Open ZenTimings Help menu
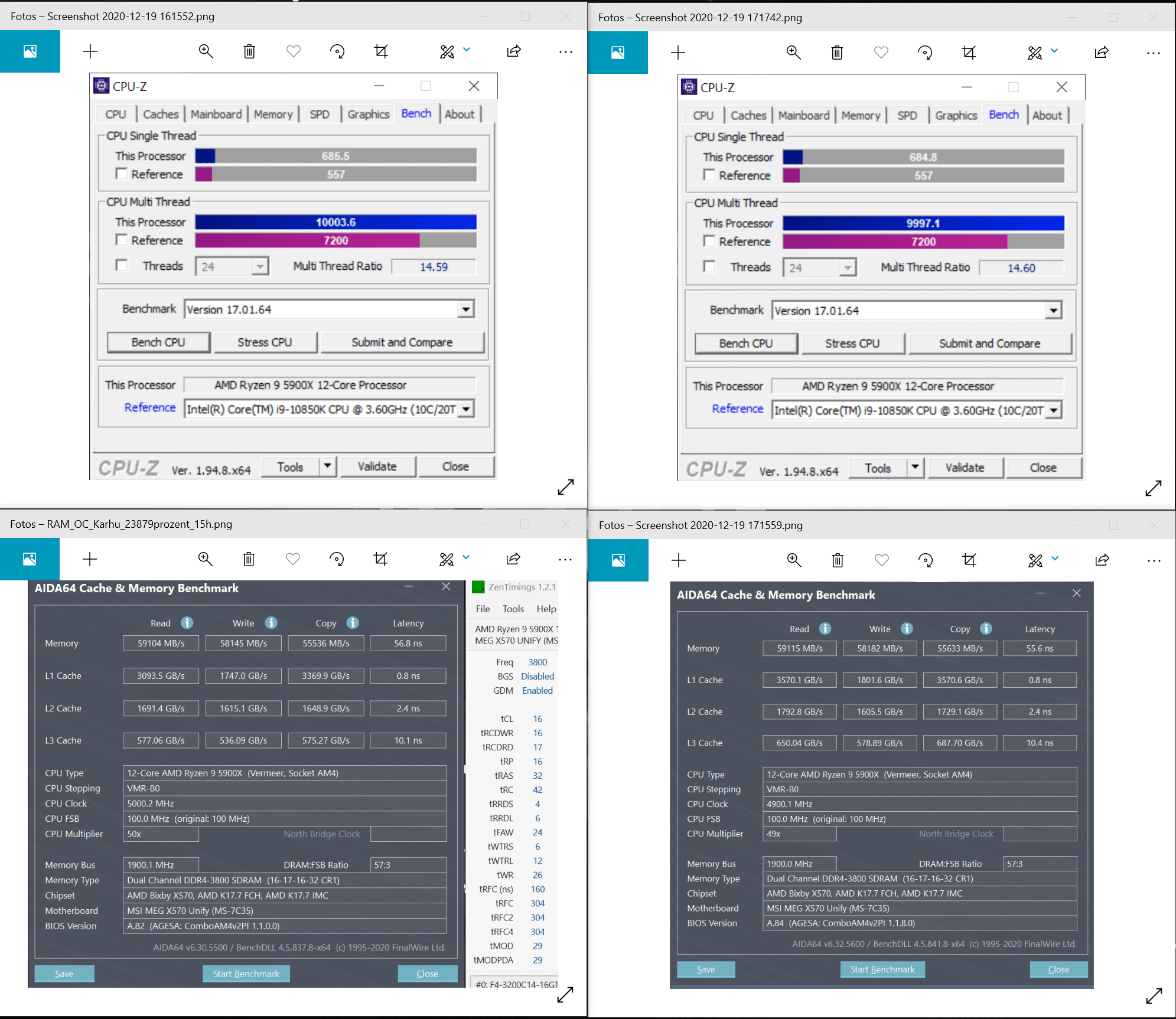 click(546, 609)
